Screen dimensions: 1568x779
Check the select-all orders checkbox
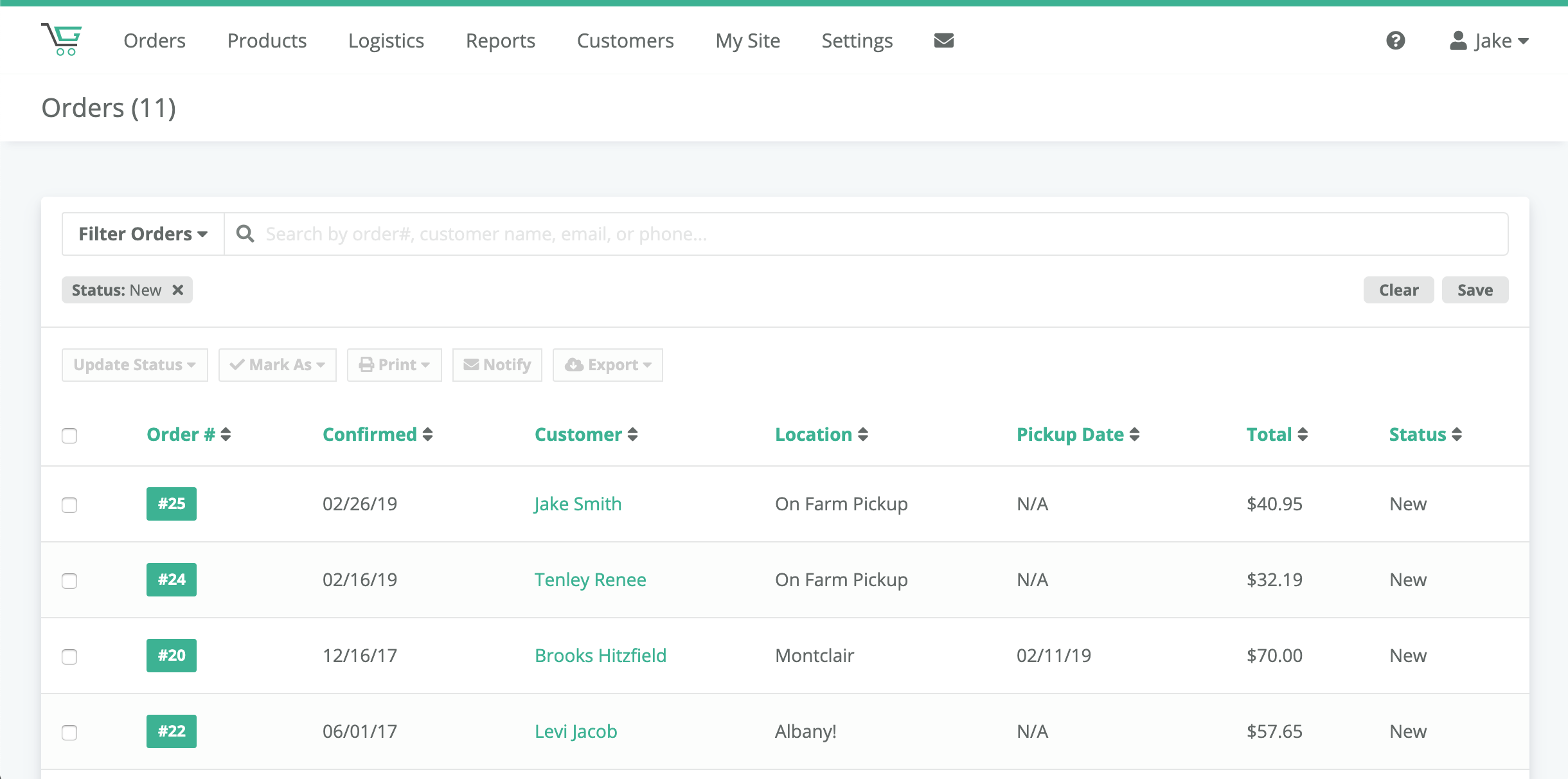pos(69,436)
